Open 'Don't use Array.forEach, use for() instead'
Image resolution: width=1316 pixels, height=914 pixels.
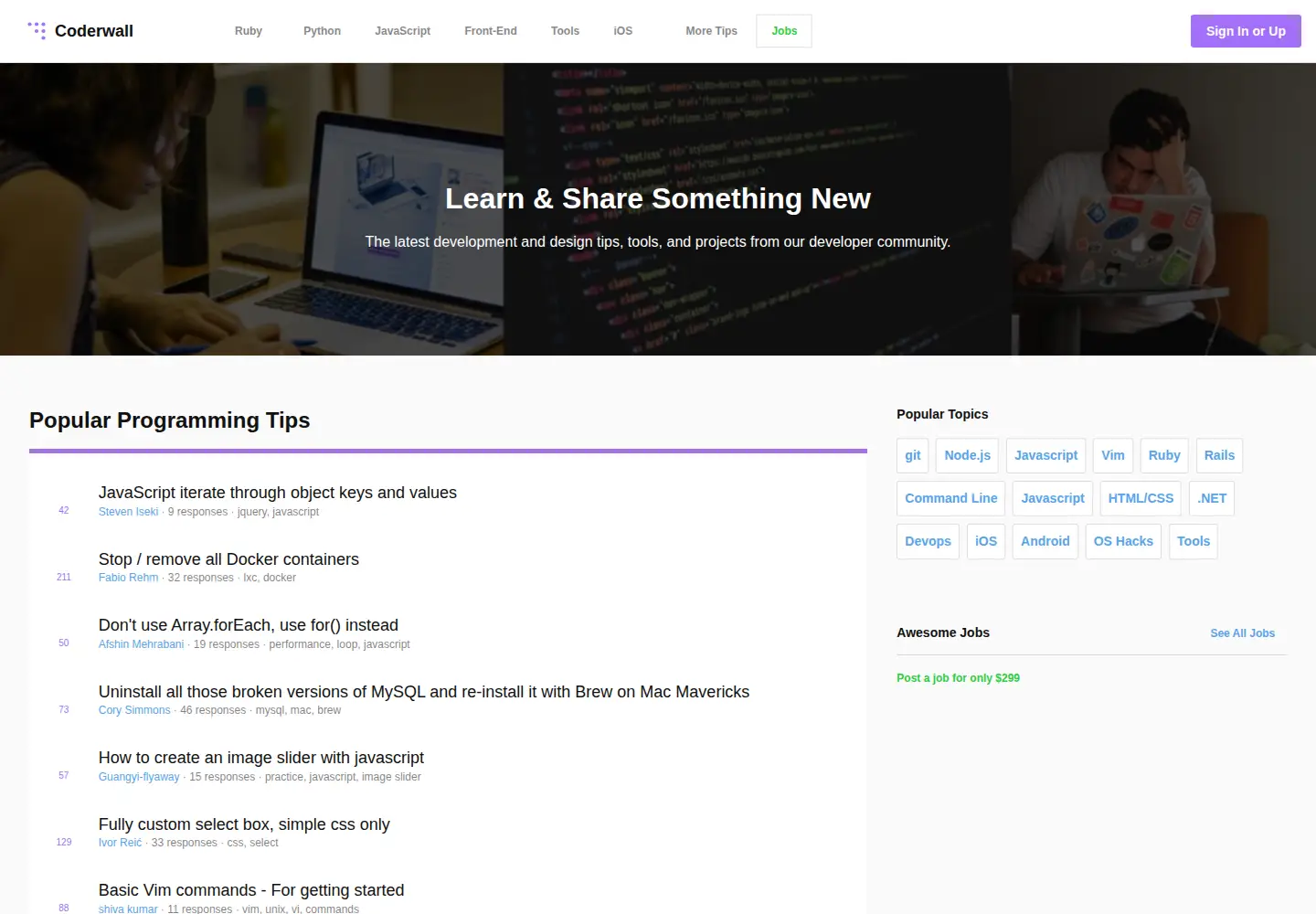(249, 625)
